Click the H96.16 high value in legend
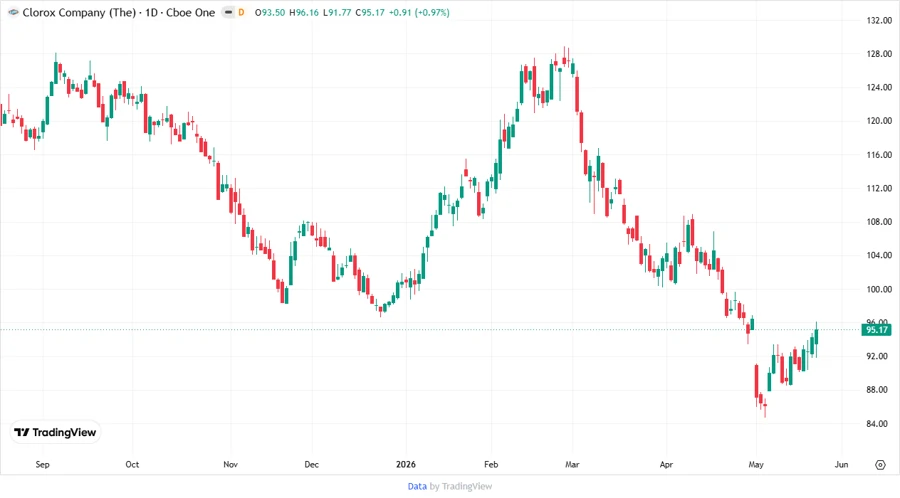The image size is (900, 498). pos(304,13)
